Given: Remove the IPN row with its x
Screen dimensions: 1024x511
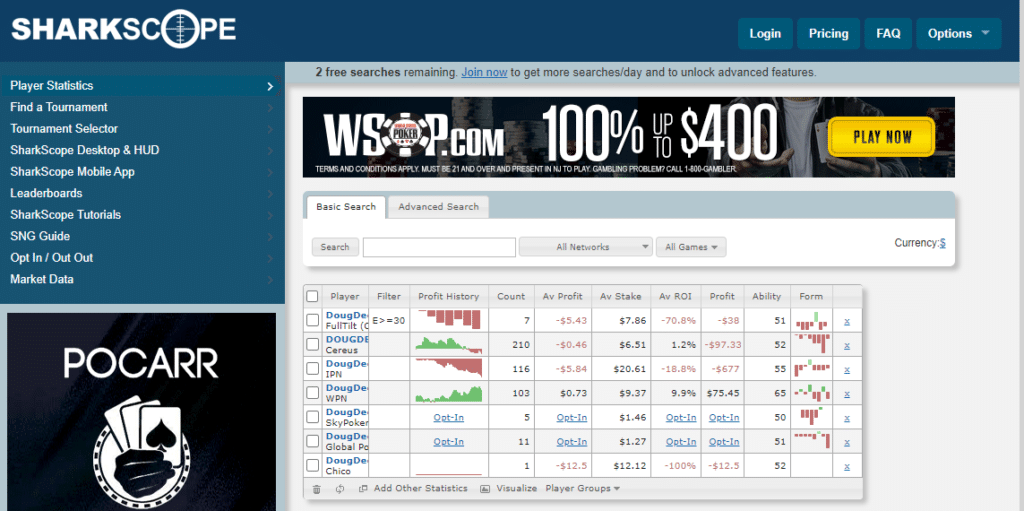Looking at the screenshot, I should [847, 370].
